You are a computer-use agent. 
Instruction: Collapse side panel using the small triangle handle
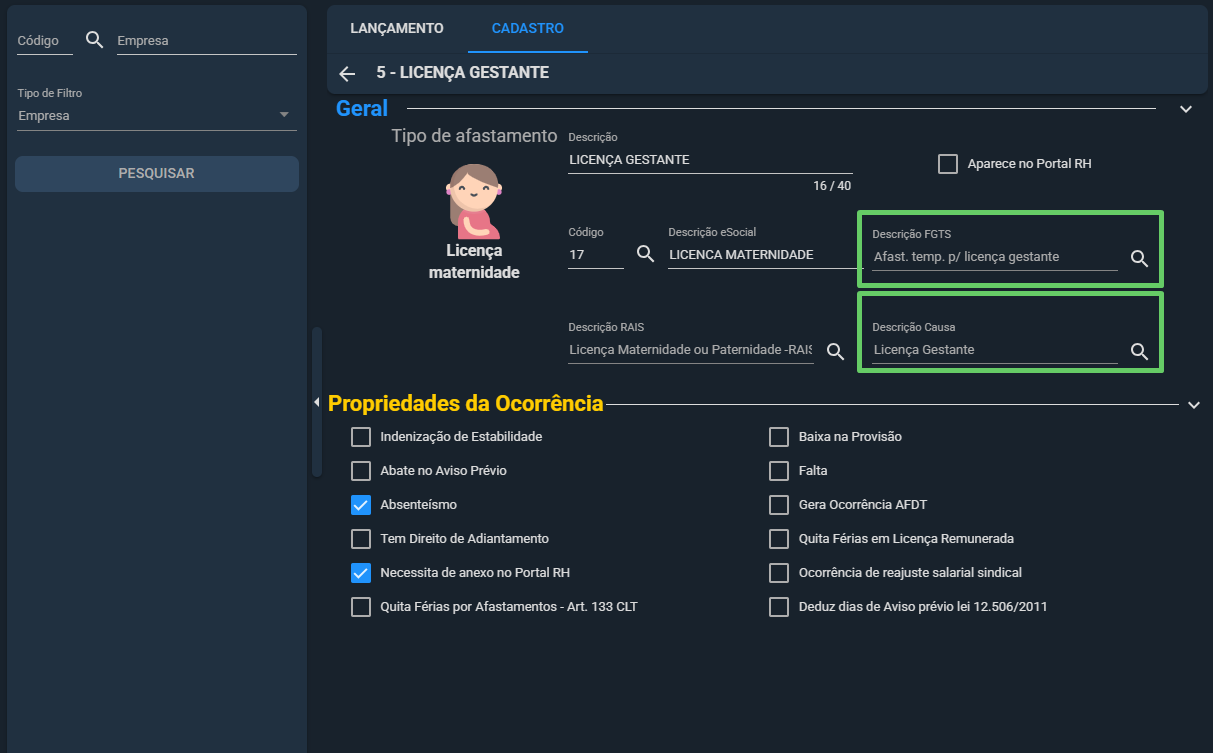point(316,402)
